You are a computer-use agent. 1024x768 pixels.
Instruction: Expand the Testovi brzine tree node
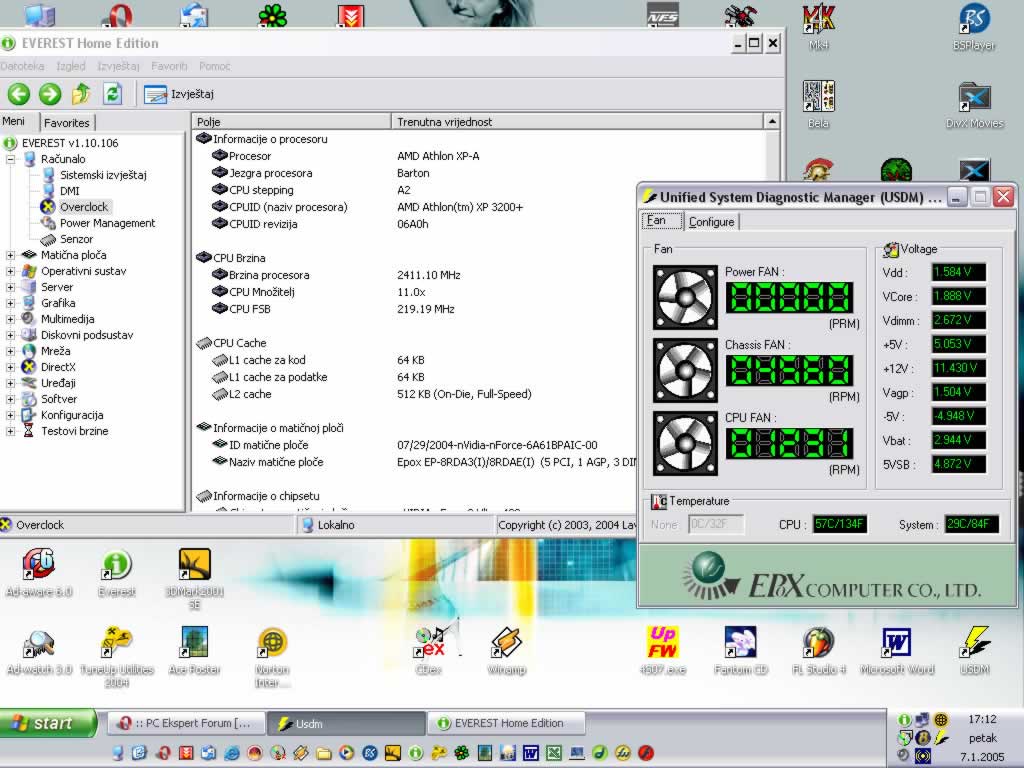(x=11, y=431)
